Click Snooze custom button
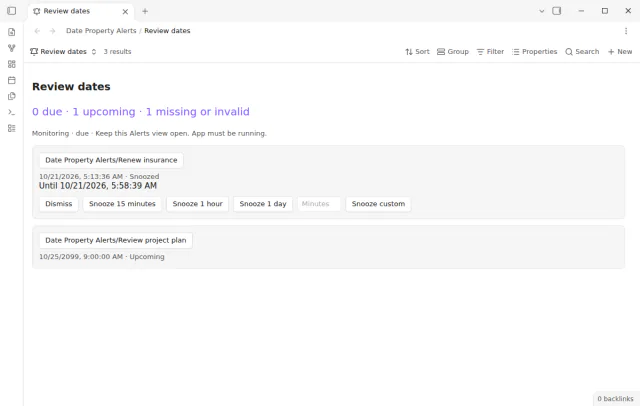The width and height of the screenshot is (640, 406). [x=378, y=204]
